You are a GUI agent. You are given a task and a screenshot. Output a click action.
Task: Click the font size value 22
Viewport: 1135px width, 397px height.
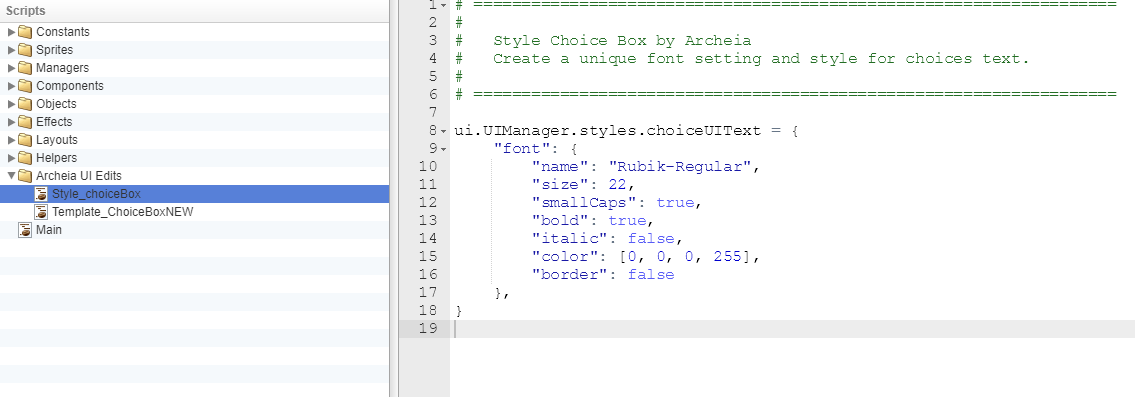click(617, 185)
